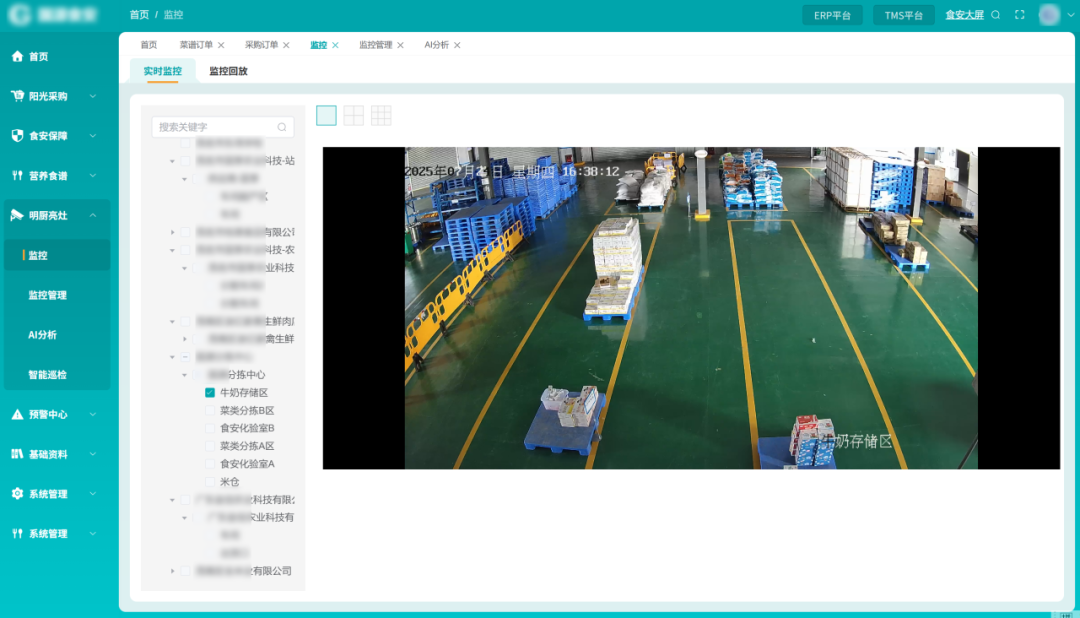The height and width of the screenshot is (618, 1080).
Task: Close the AI分析 tab
Action: (457, 45)
